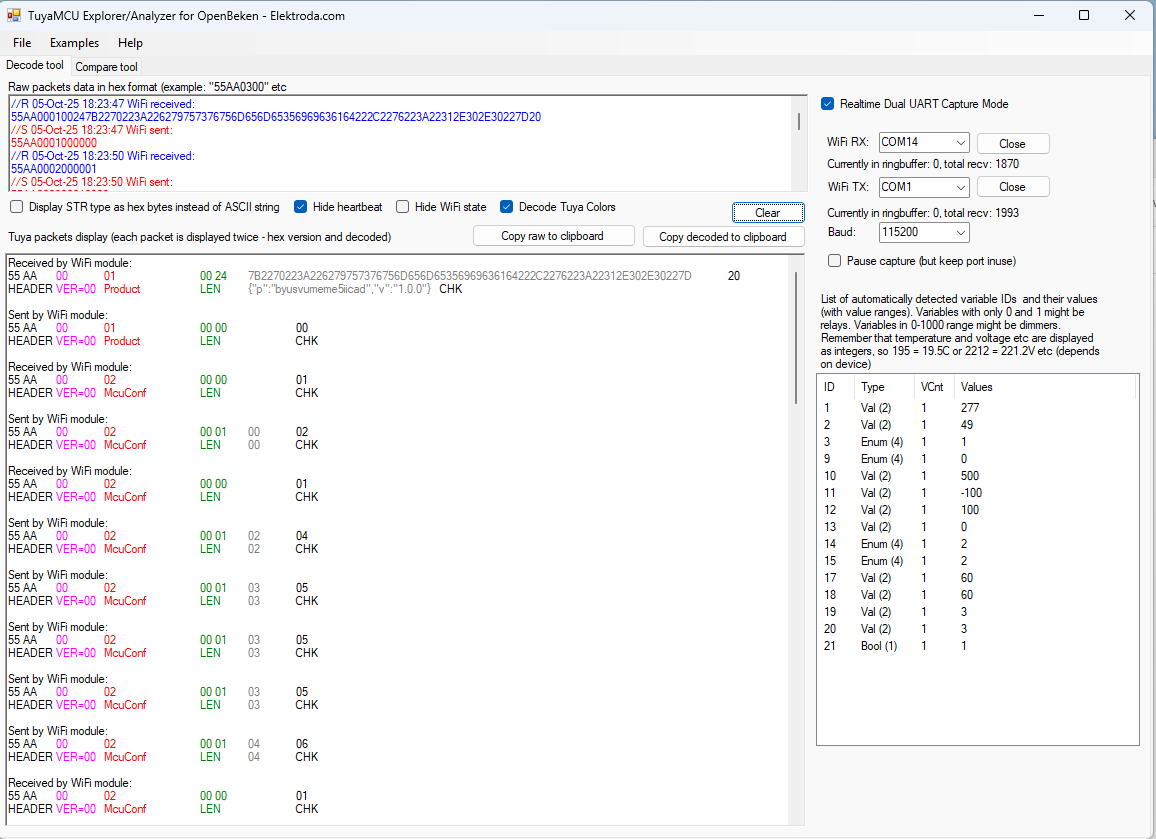This screenshot has height=839, width=1156.
Task: Minimize the TuyaMCU Explorer window
Action: pos(1037,15)
